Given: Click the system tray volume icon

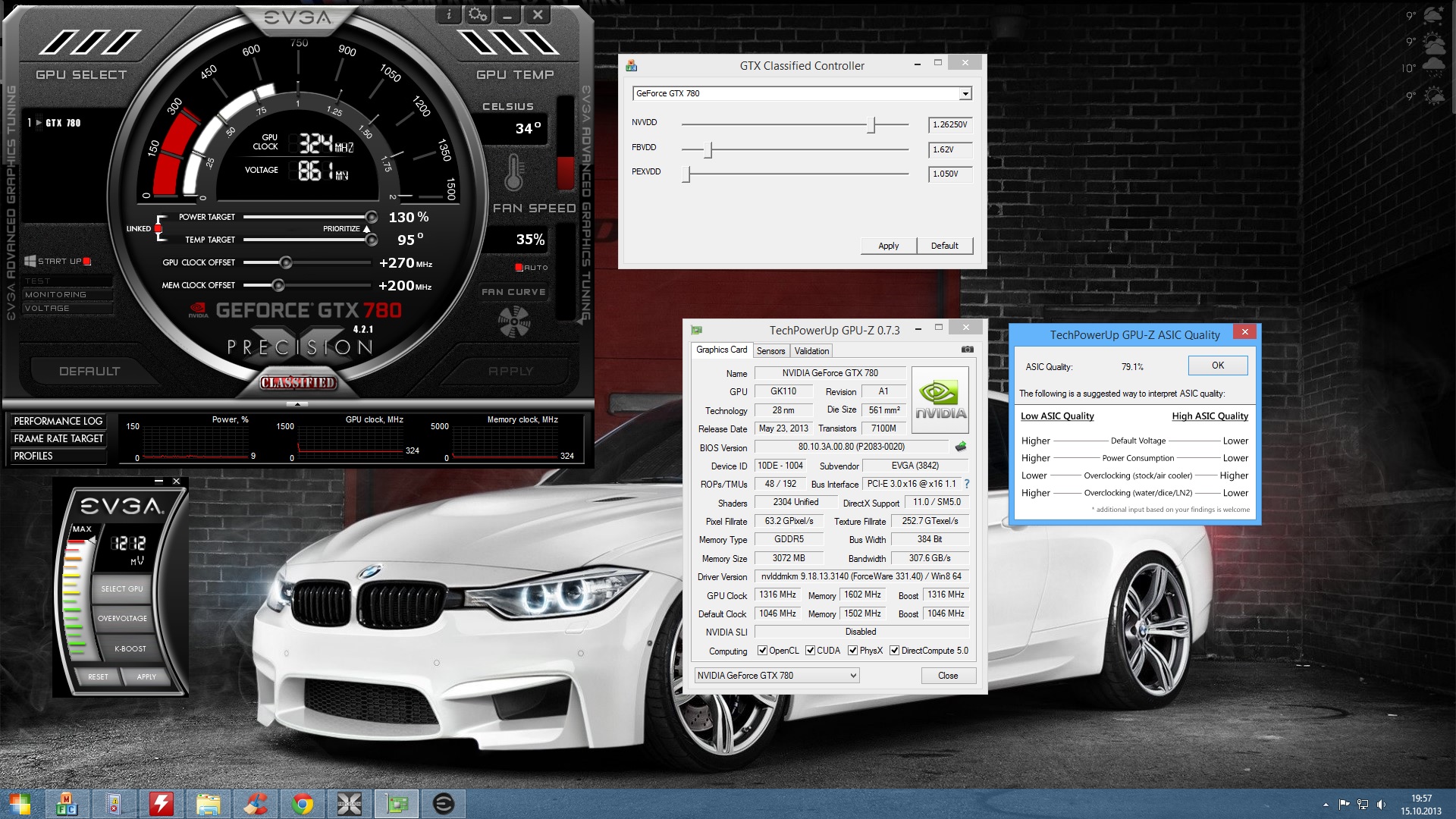Looking at the screenshot, I should pyautogui.click(x=1381, y=805).
